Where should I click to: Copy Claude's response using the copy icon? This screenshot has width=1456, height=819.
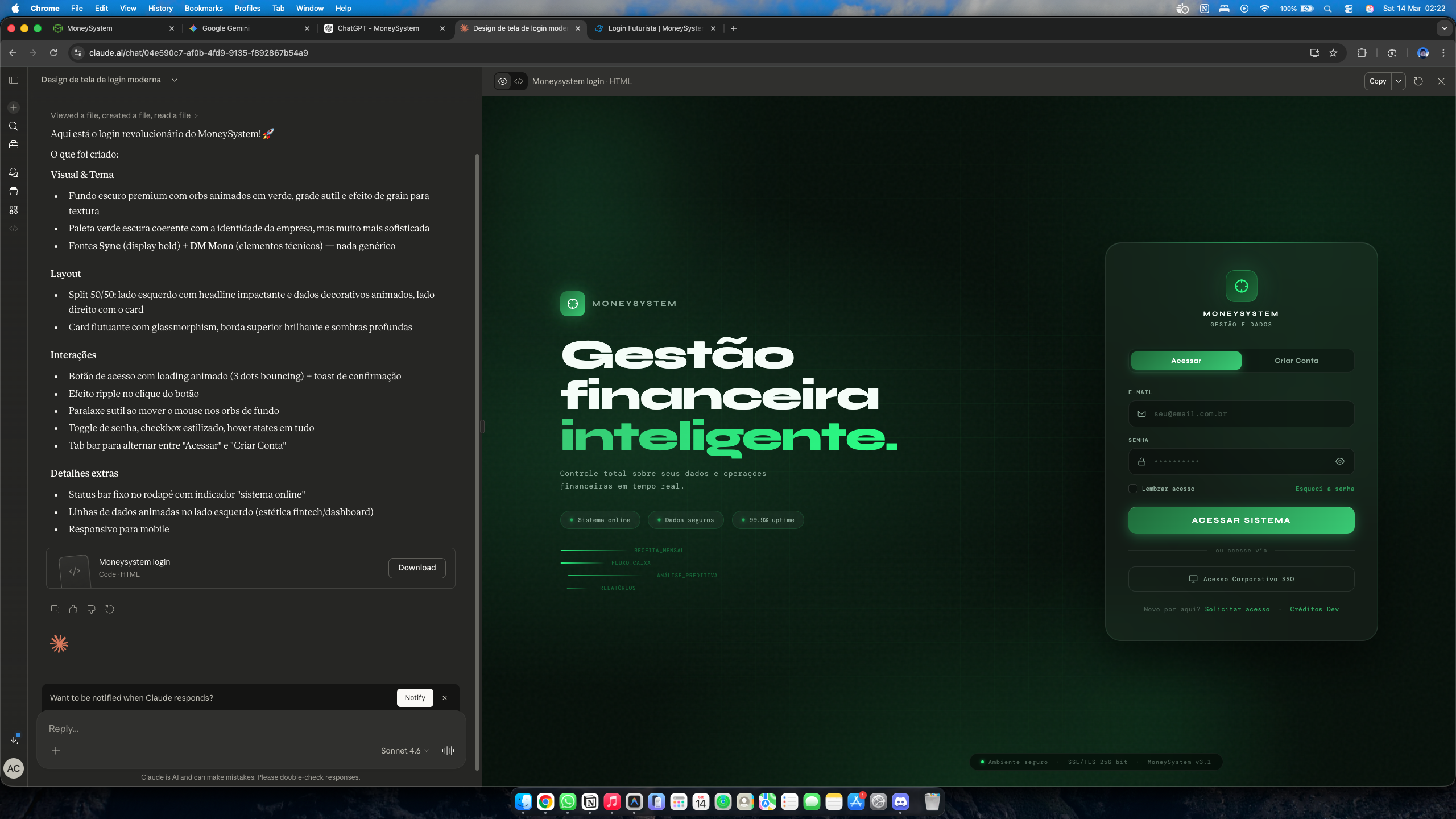(55, 609)
